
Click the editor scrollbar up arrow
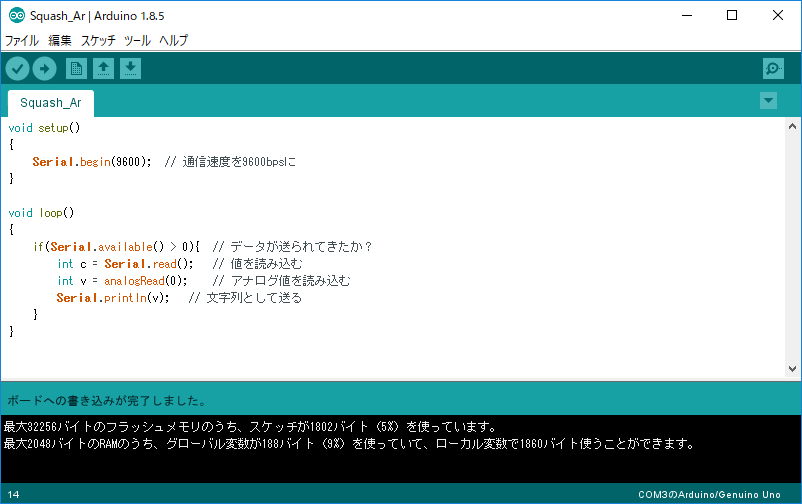pyautogui.click(x=792, y=126)
